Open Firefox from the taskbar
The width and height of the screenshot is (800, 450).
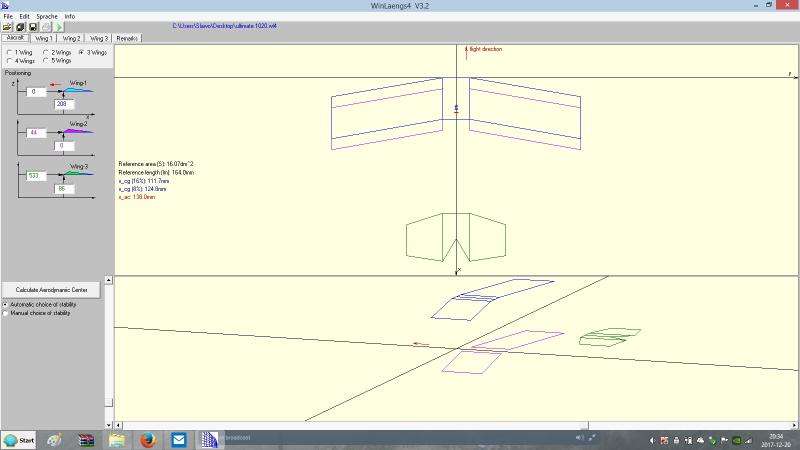[146, 439]
